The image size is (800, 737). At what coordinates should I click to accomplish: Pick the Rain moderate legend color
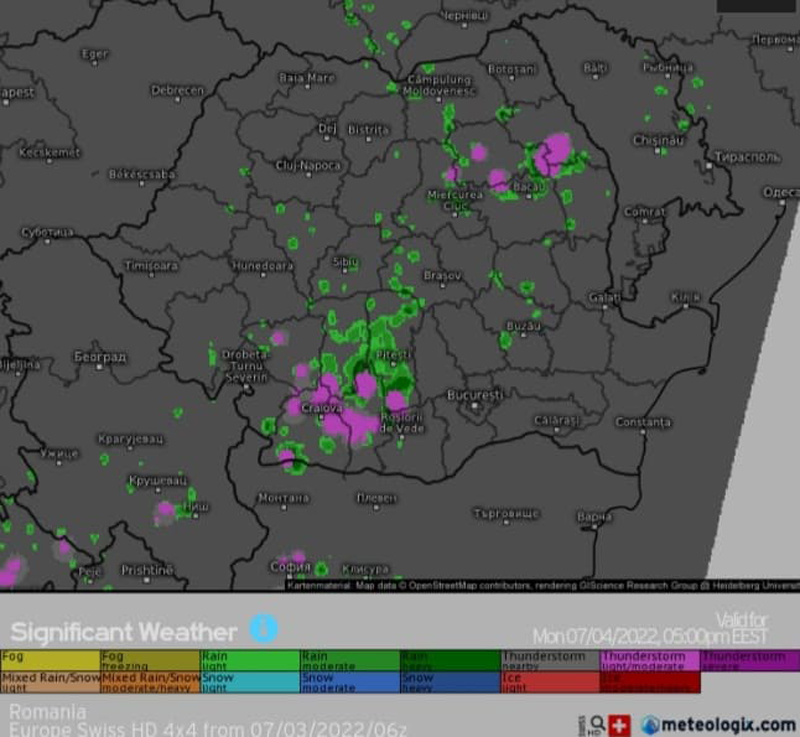pyautogui.click(x=350, y=660)
